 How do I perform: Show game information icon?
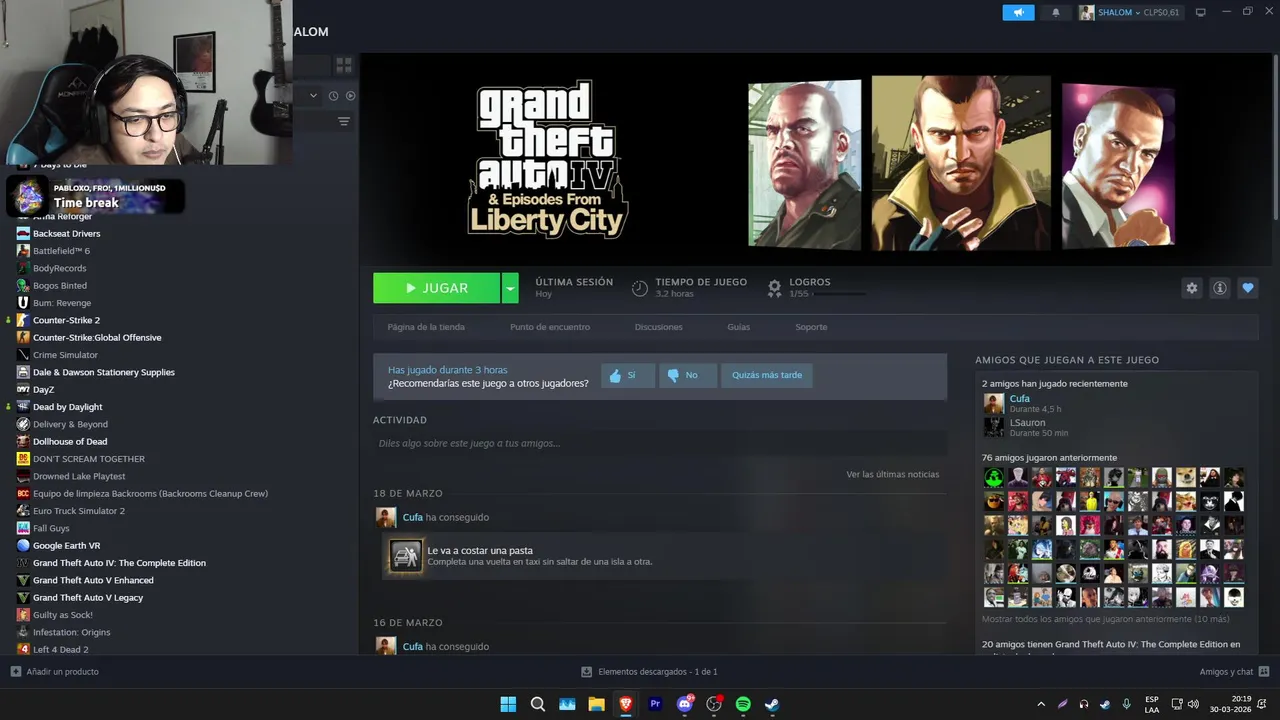[1219, 288]
